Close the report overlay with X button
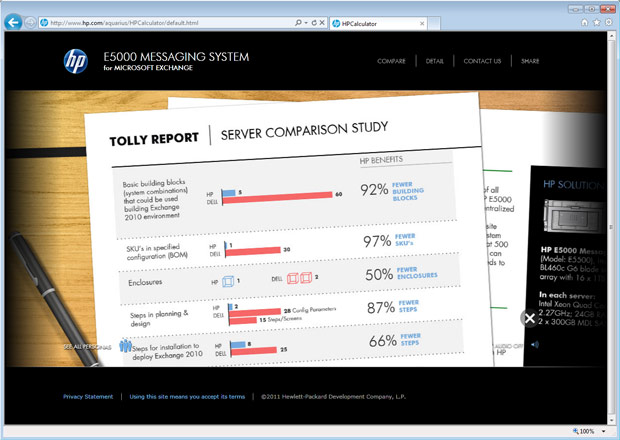Viewport: 620px width, 440px height. pos(530,318)
